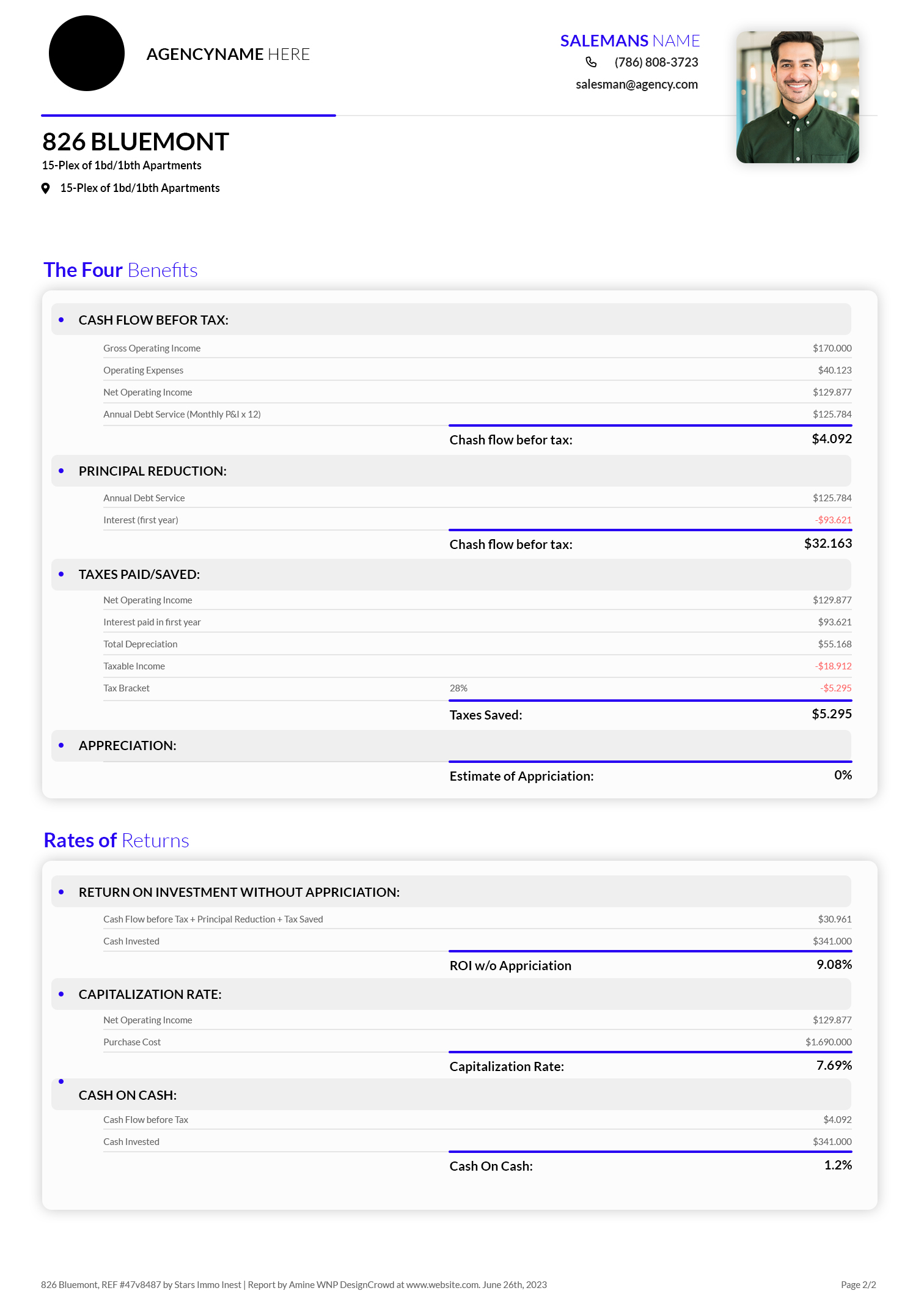924x1307 pixels.
Task: Click the location pin icon
Action: [45, 188]
